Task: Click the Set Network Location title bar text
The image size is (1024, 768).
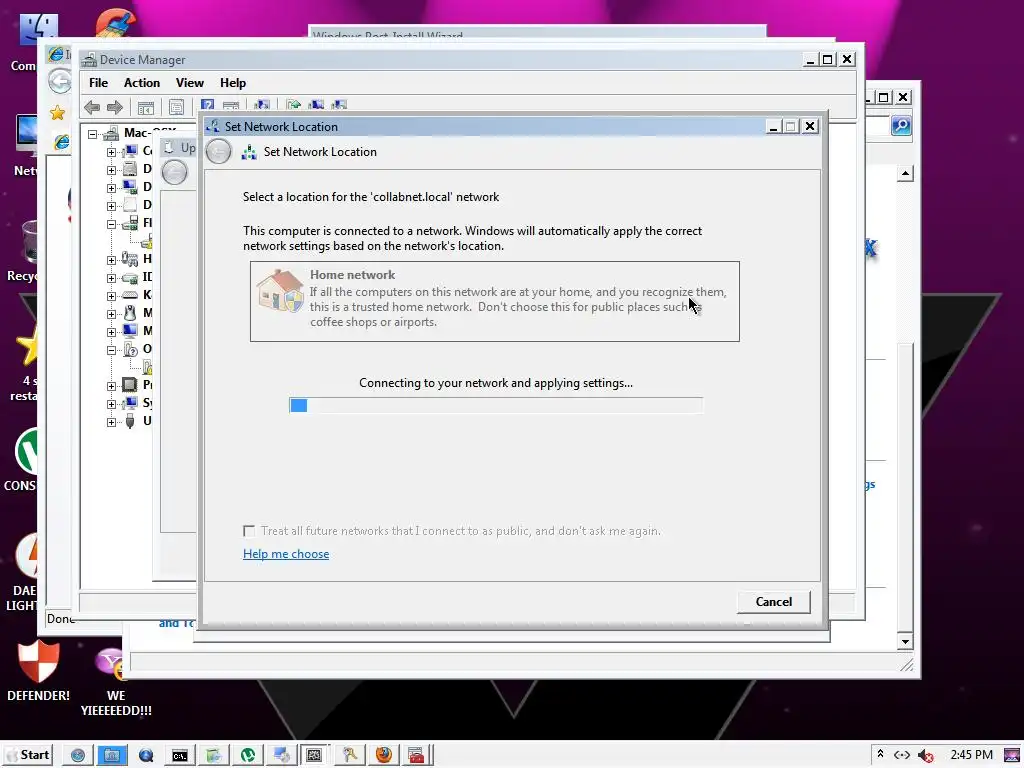Action: pos(281,127)
